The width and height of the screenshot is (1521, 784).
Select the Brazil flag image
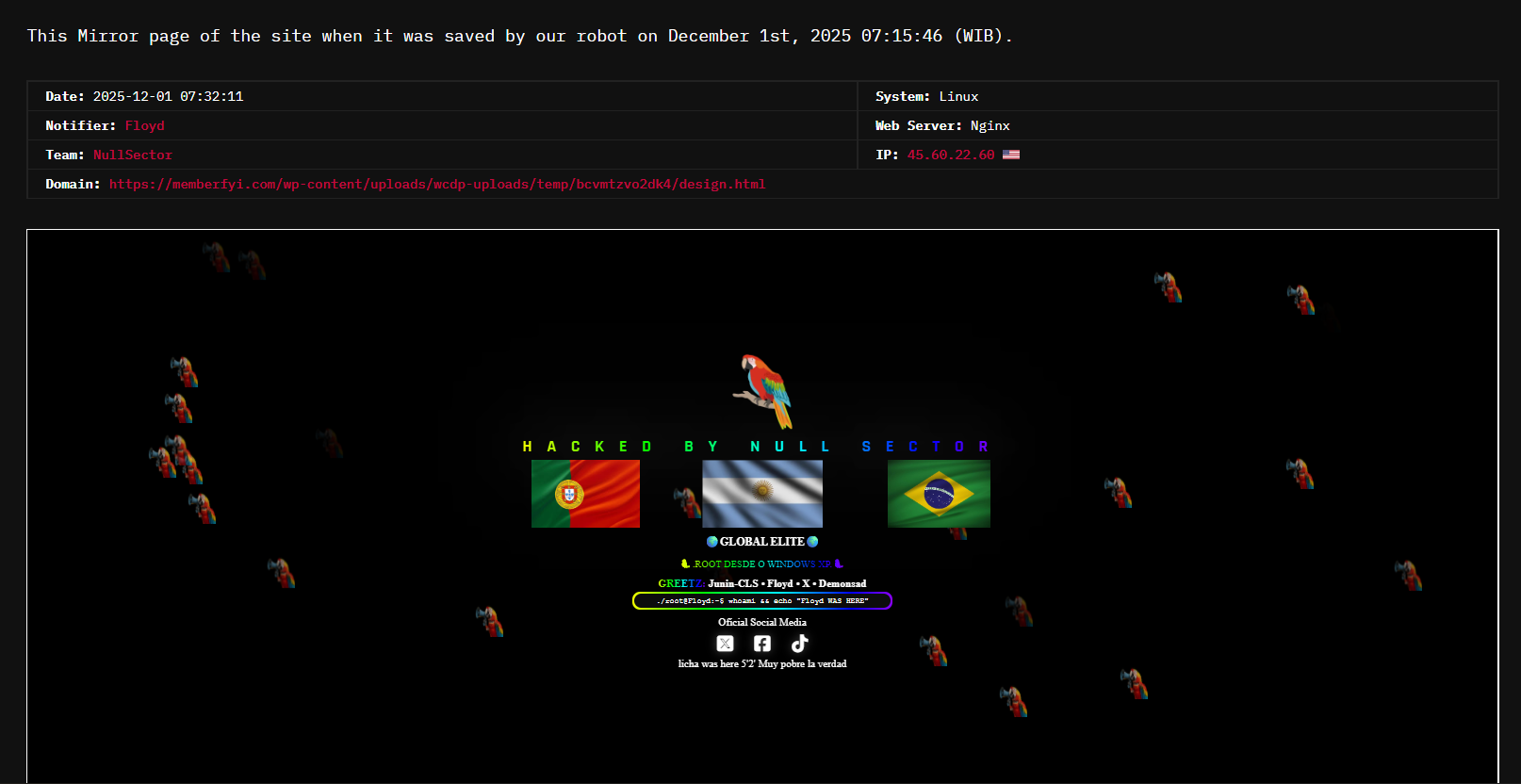point(939,494)
